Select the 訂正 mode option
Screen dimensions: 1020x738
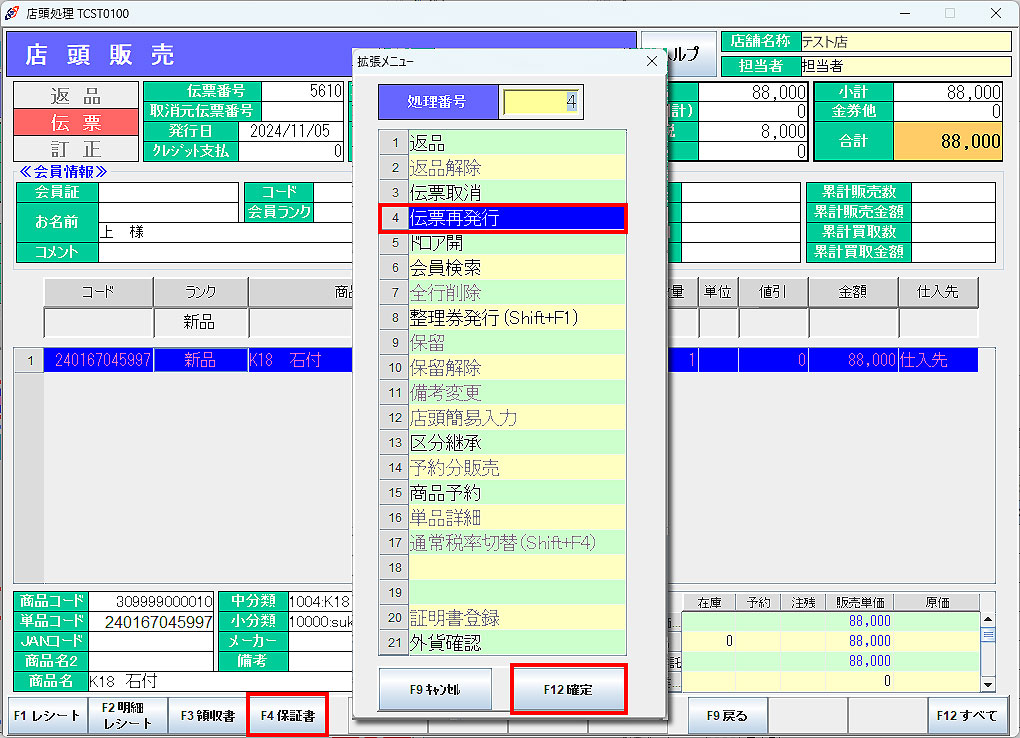coord(76,149)
